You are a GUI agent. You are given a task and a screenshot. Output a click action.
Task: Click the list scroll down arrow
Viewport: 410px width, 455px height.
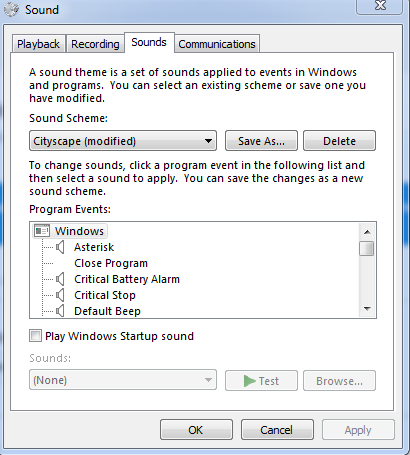[367, 309]
